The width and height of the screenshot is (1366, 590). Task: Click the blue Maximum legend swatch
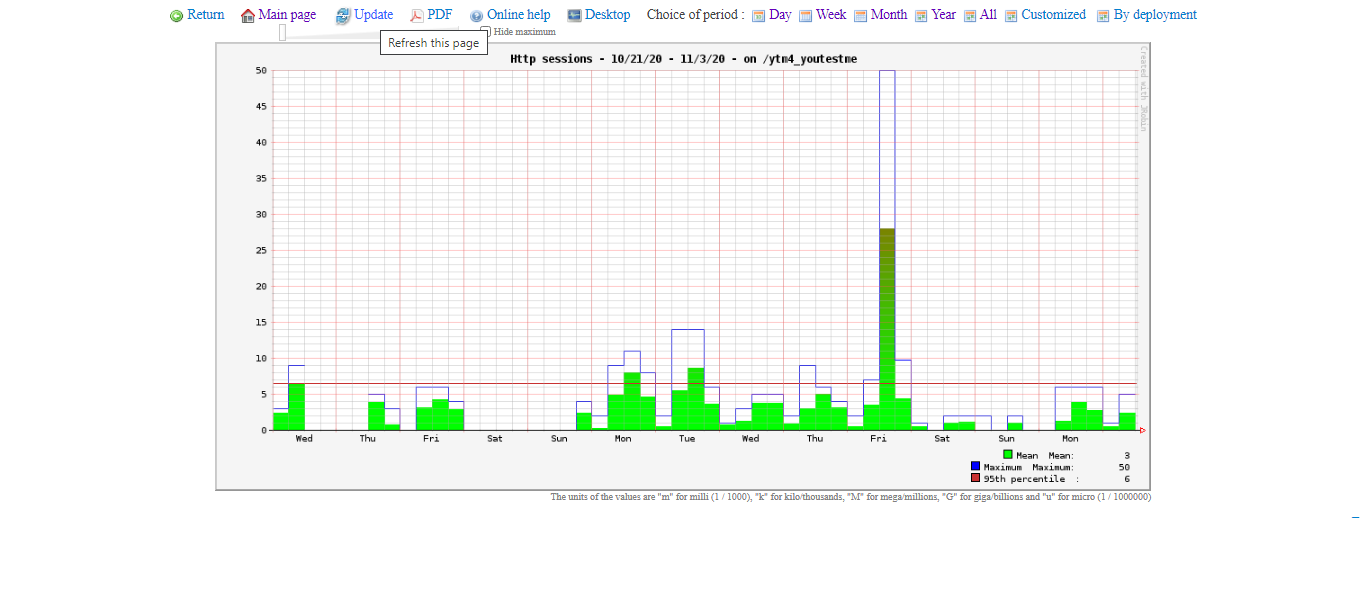pos(975,467)
